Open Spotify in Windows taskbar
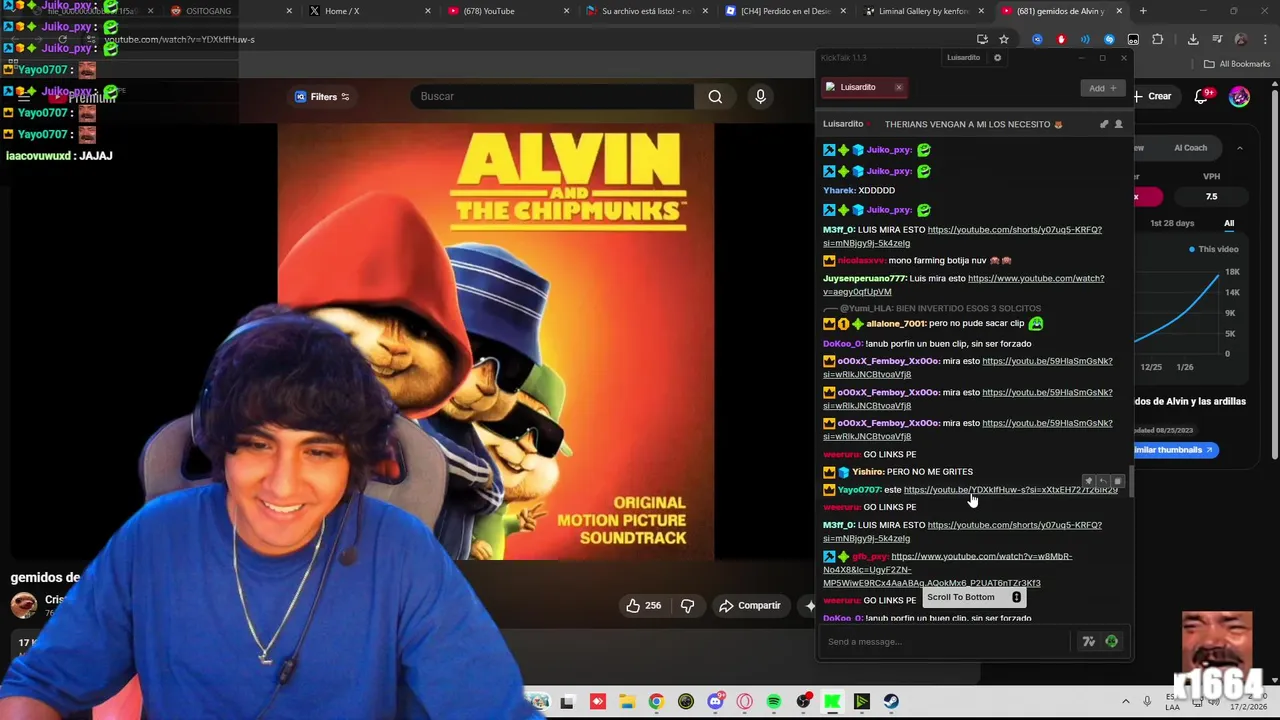 pos(774,702)
